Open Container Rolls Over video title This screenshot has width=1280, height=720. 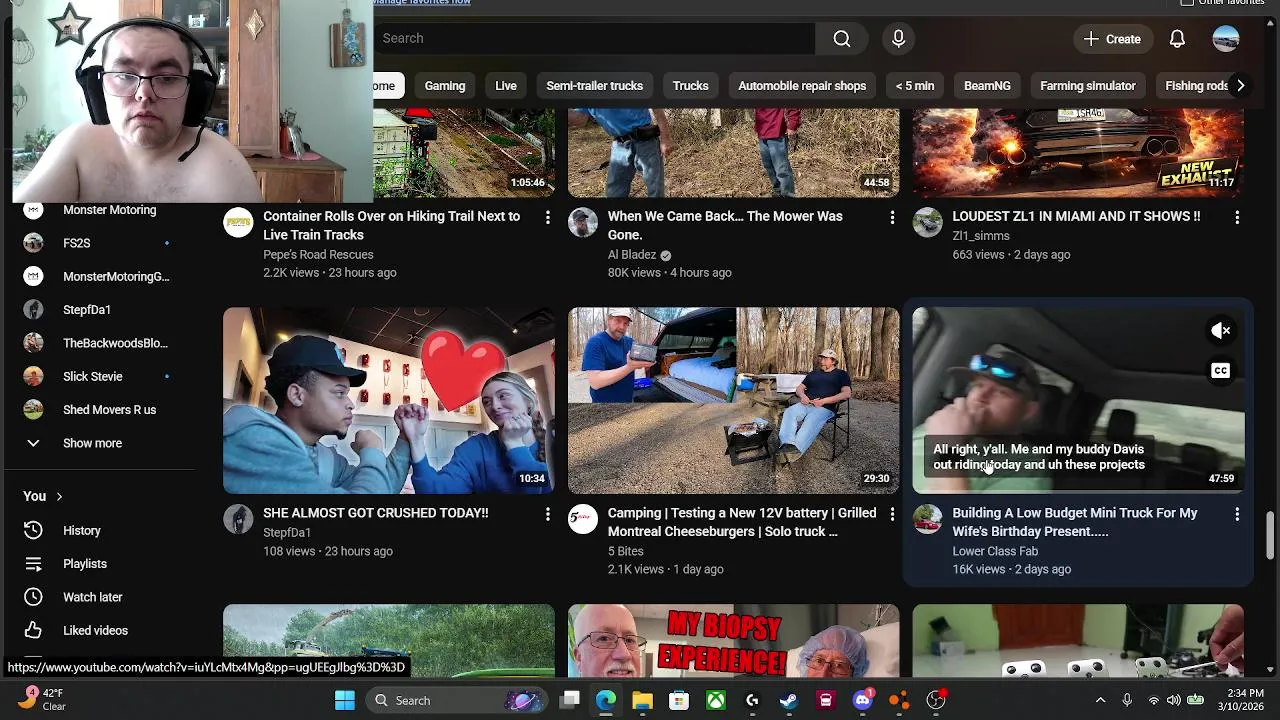[392, 226]
